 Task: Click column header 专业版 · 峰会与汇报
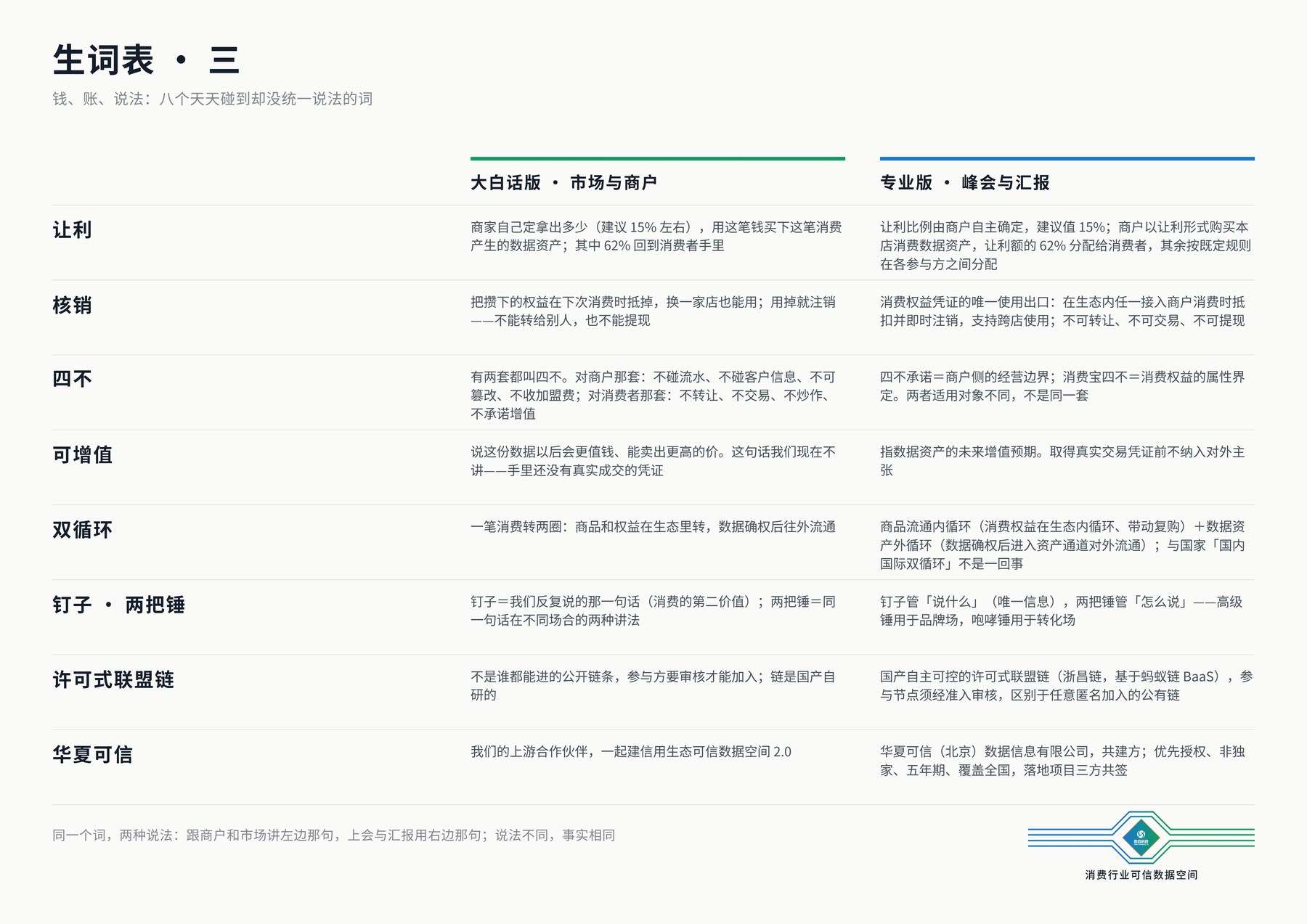(x=965, y=183)
